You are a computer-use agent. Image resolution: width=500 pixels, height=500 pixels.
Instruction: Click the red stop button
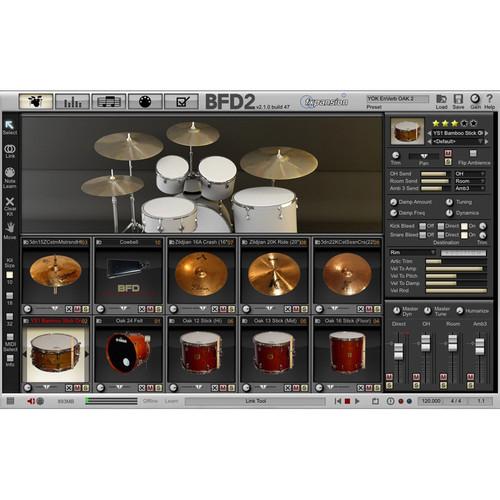point(347,401)
